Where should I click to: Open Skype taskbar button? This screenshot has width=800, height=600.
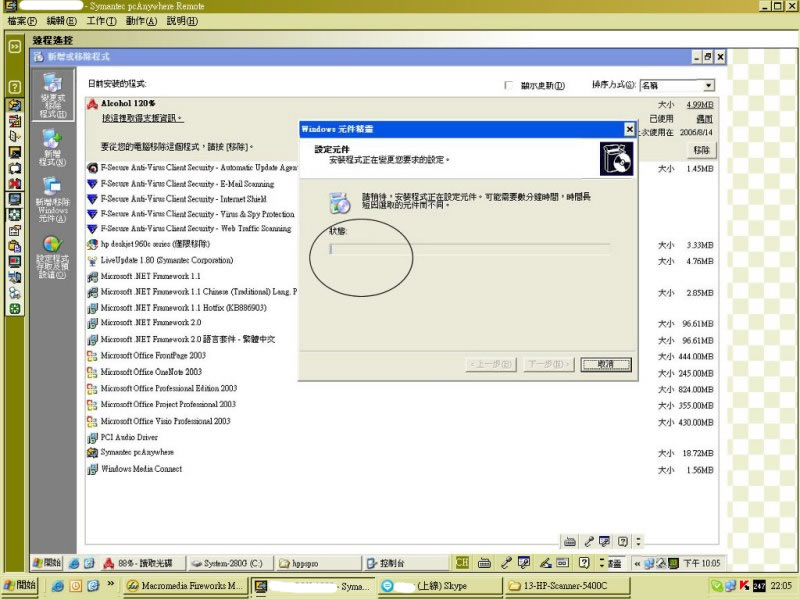coord(439,586)
